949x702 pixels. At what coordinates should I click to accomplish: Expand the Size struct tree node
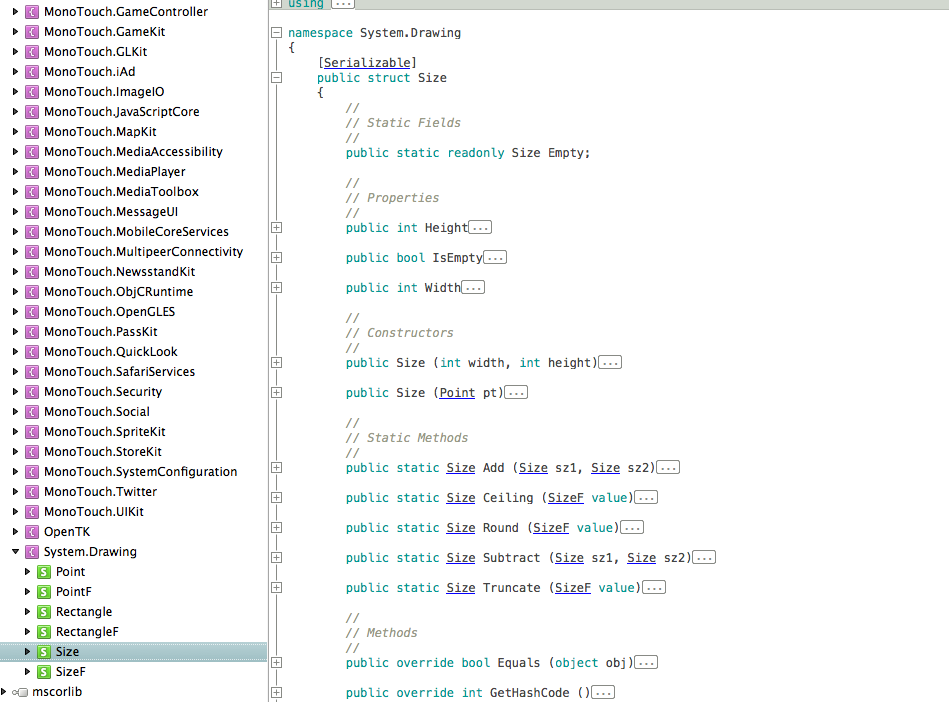(27, 651)
